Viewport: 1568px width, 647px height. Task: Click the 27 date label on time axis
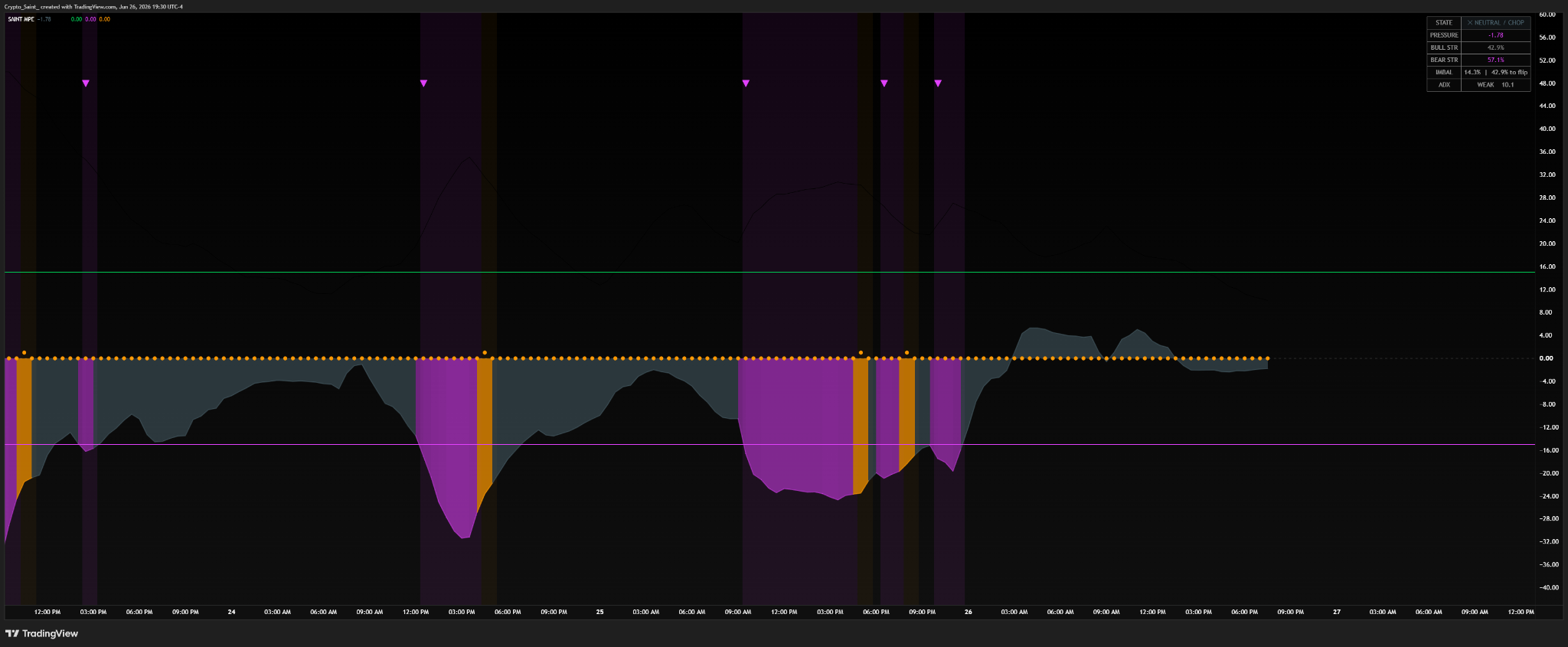[x=1337, y=612]
